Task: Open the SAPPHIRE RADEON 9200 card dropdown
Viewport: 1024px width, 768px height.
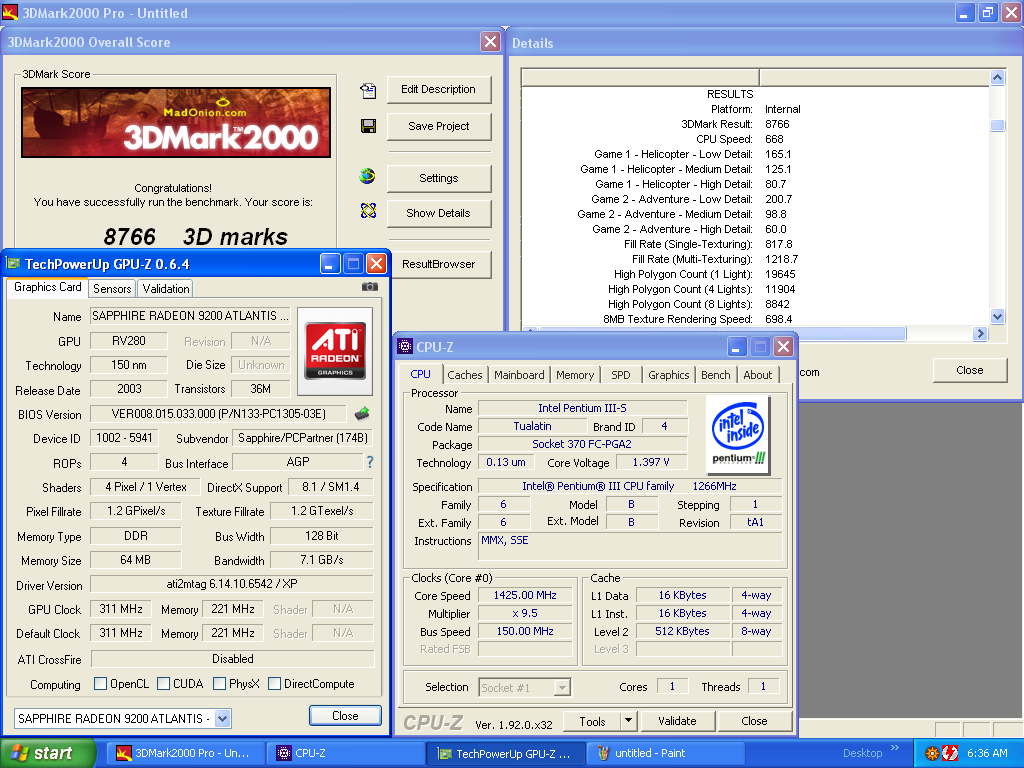Action: (x=223, y=718)
